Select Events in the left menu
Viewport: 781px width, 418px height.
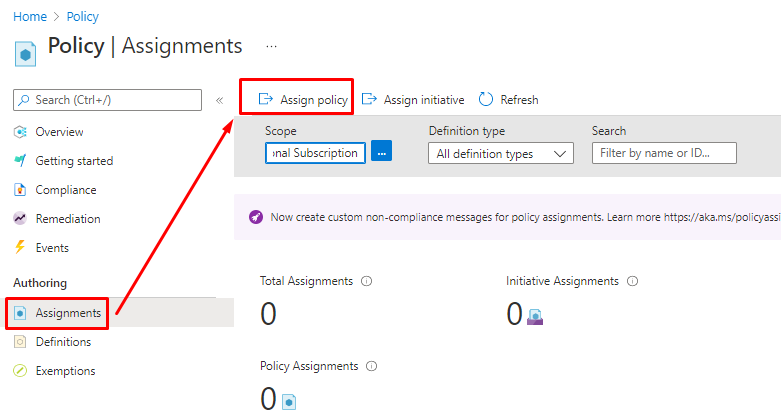tap(51, 248)
